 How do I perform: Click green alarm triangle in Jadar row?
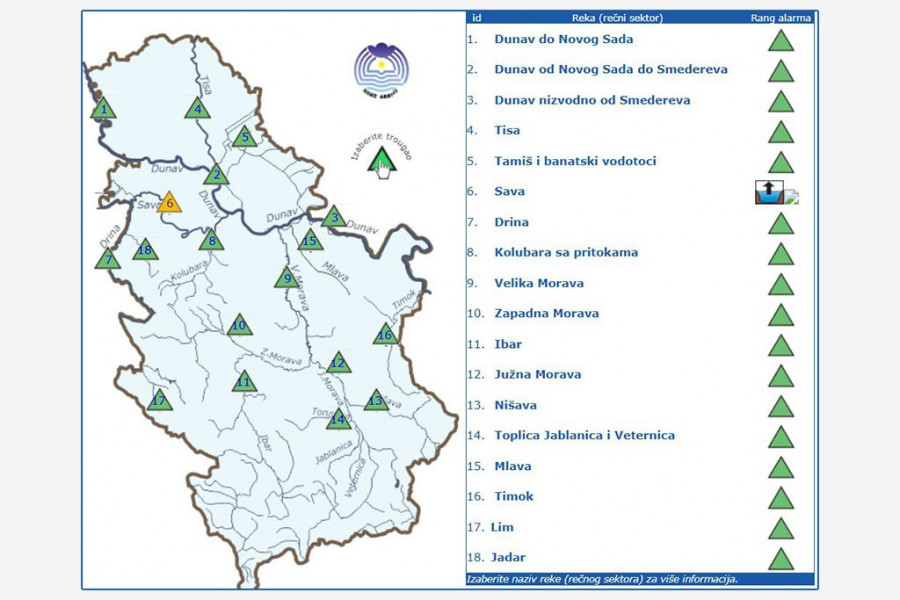coord(781,559)
